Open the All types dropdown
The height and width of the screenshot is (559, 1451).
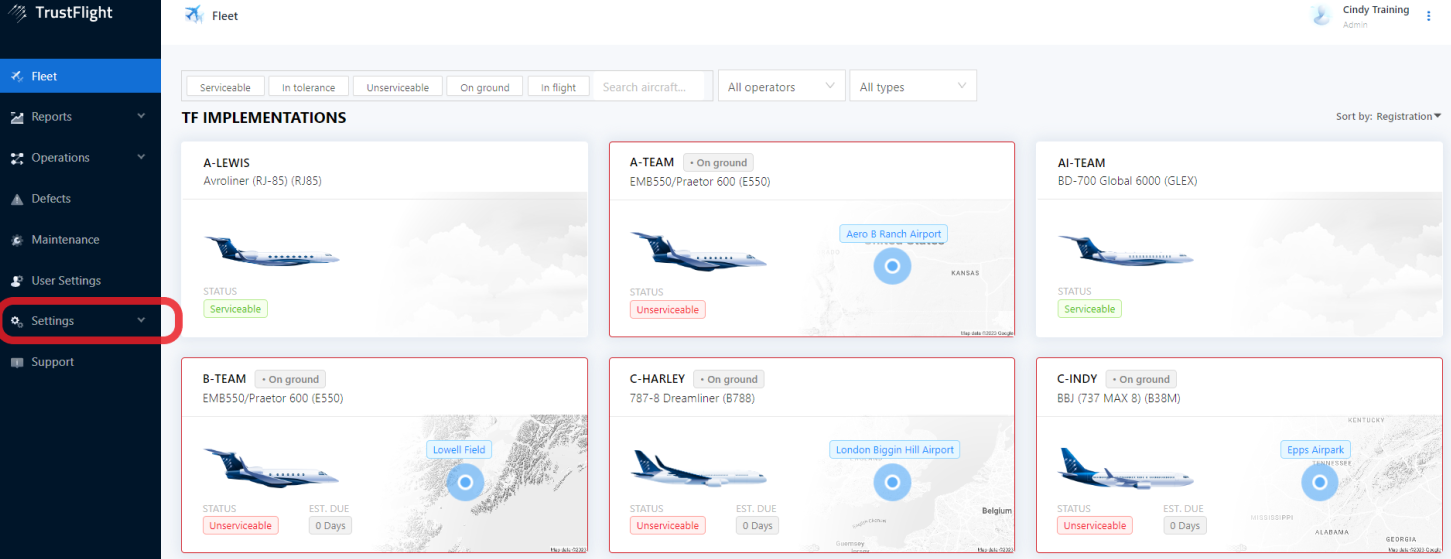(x=914, y=87)
